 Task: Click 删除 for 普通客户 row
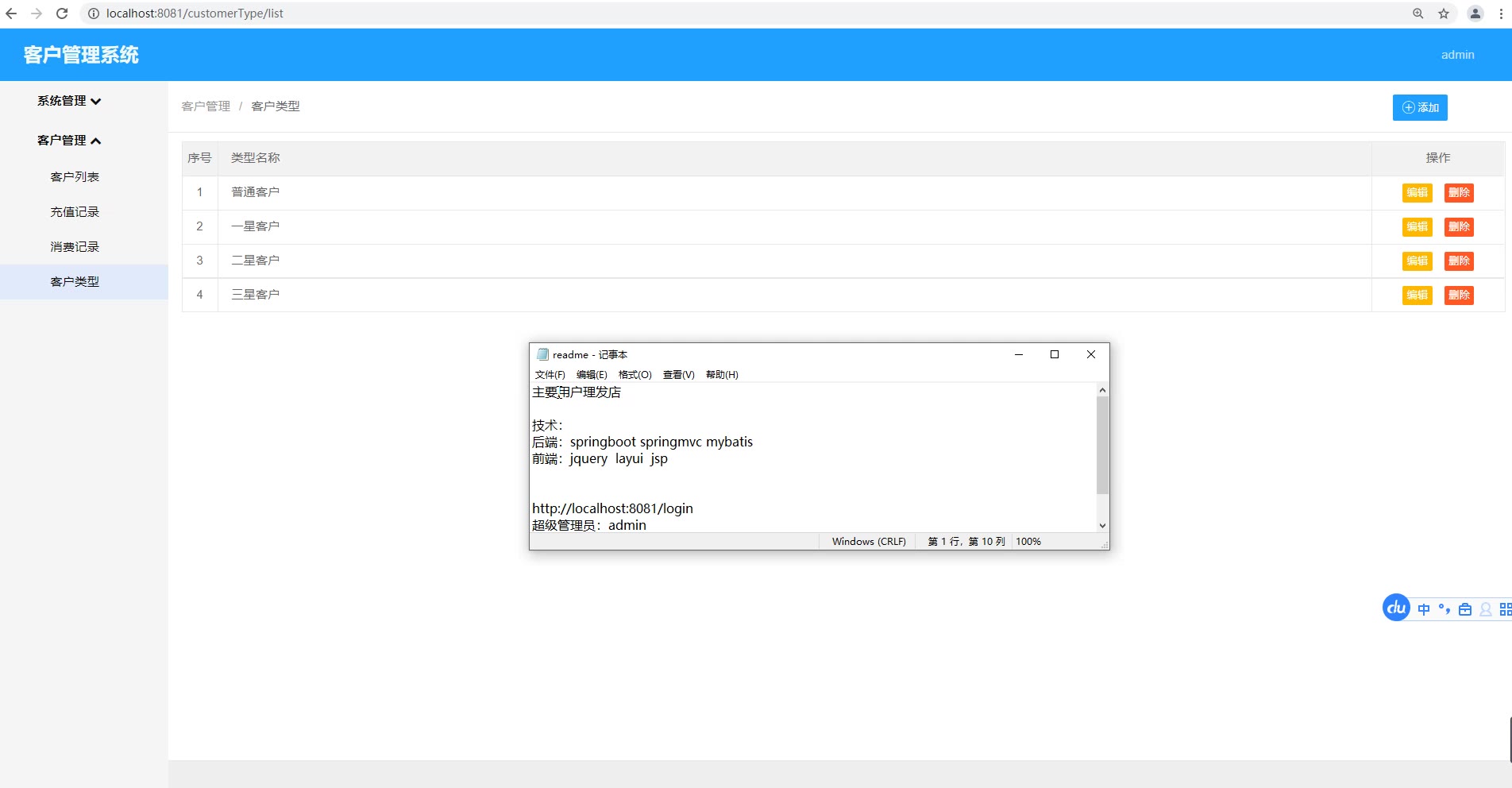(1459, 192)
